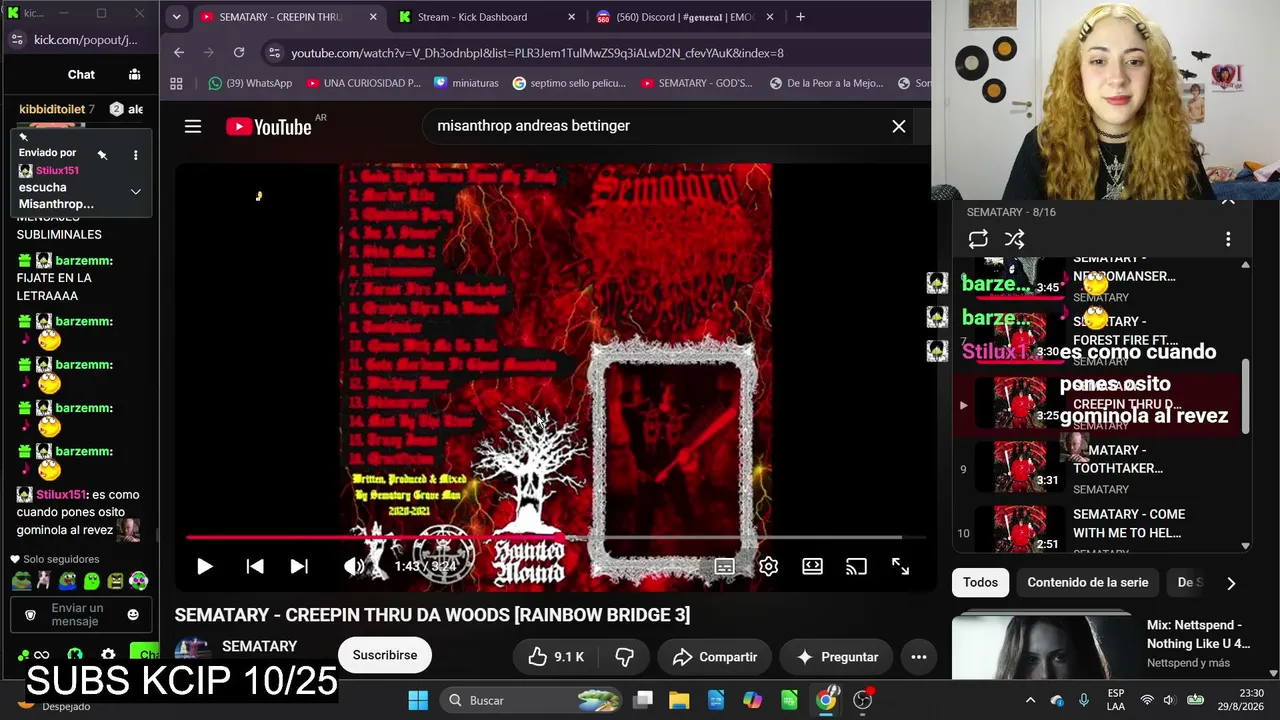
Task: Open the (39) WhatsApp bookmark
Action: pos(250,84)
